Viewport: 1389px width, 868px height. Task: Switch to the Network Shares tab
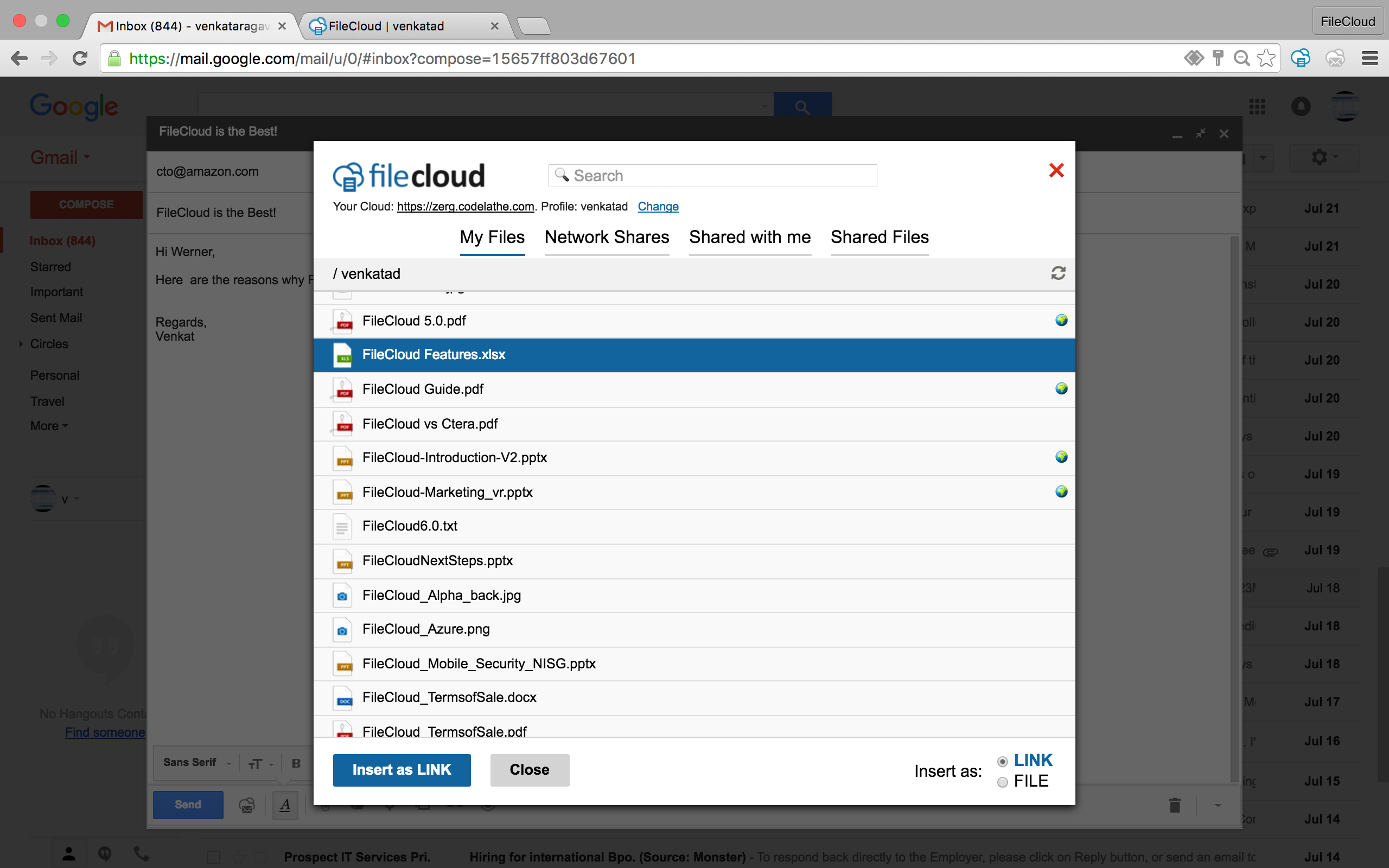coord(607,237)
